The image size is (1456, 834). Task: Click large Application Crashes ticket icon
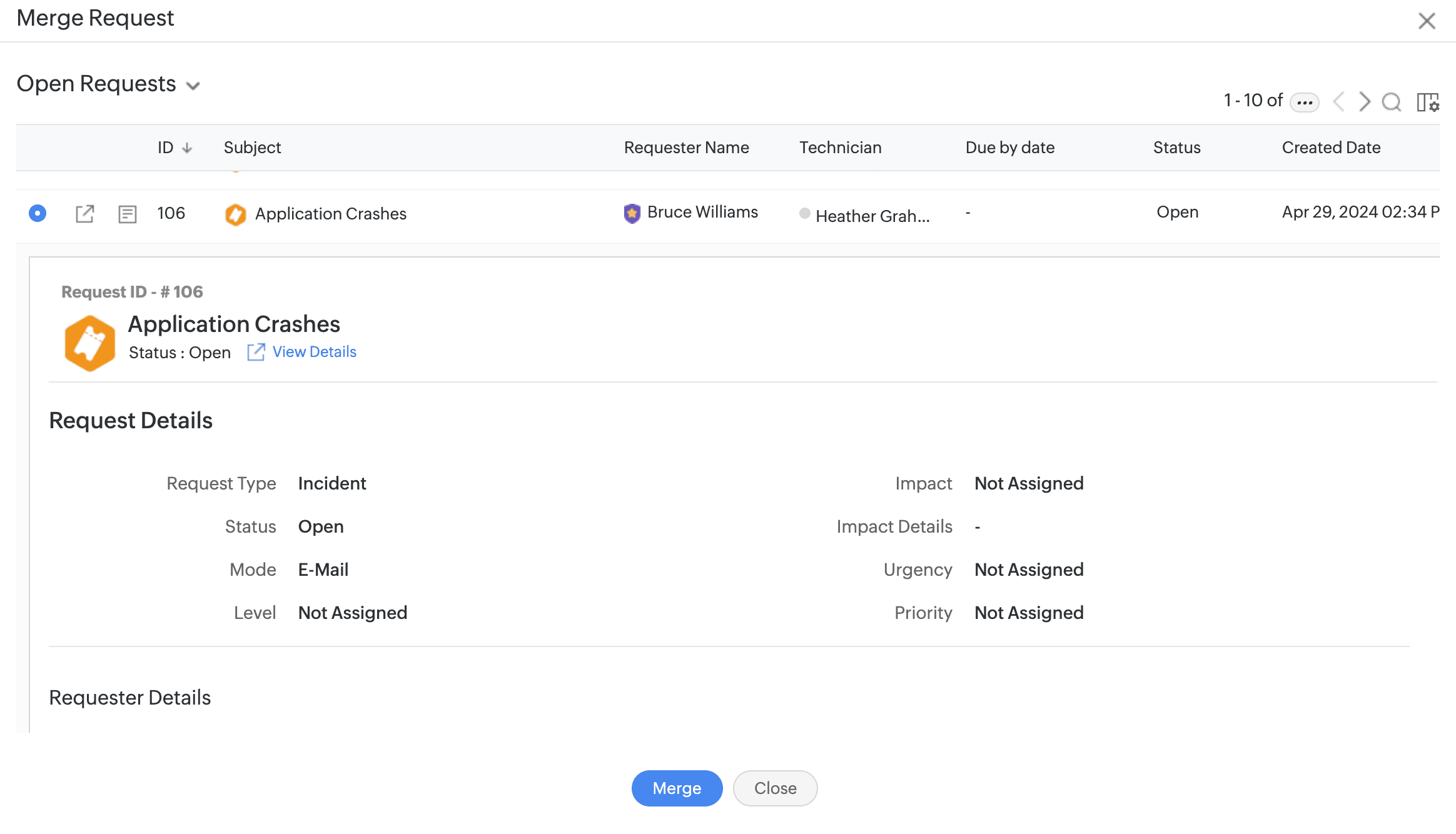90,343
